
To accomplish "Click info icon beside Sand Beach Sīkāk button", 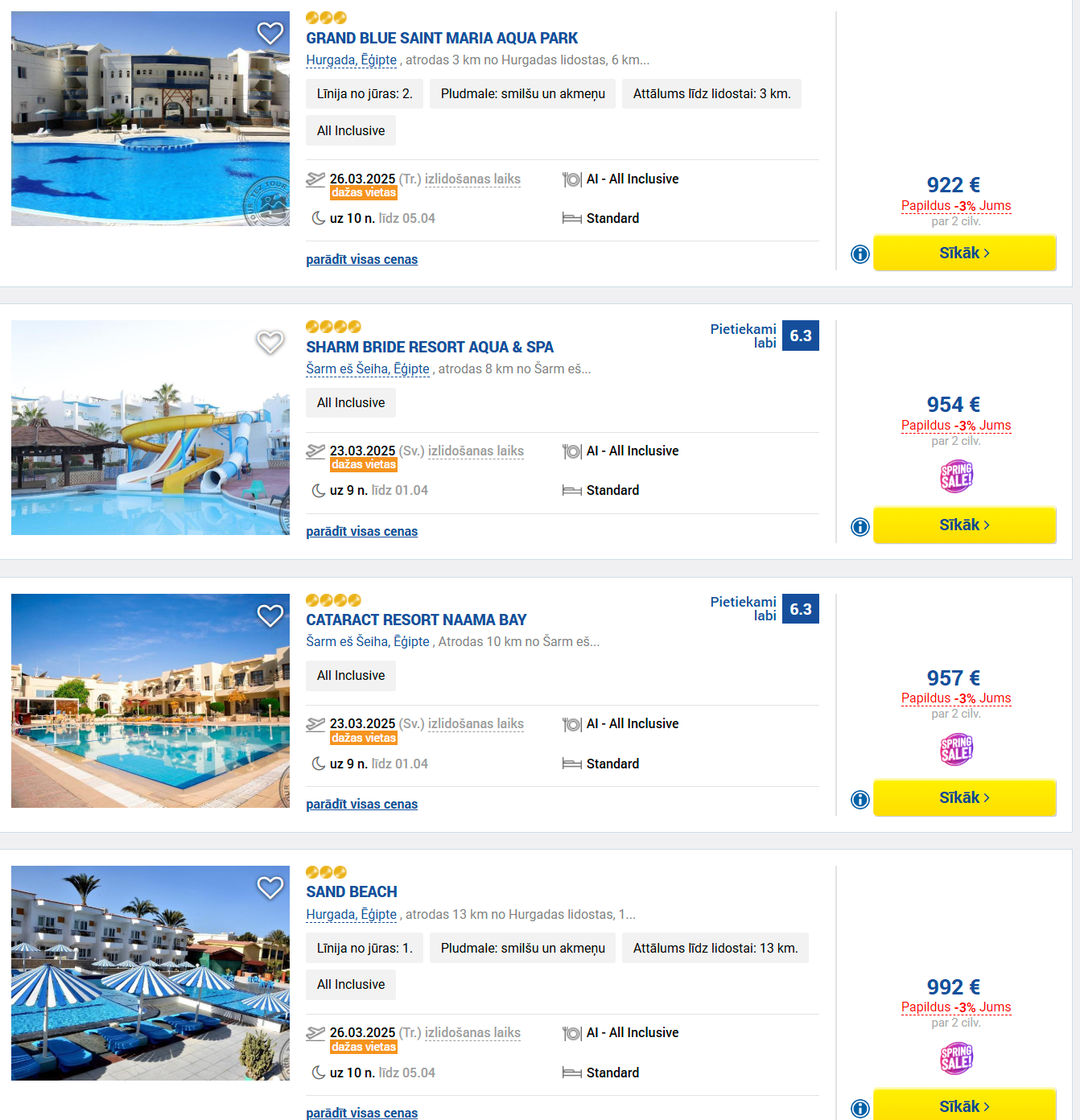I will [x=860, y=1109].
